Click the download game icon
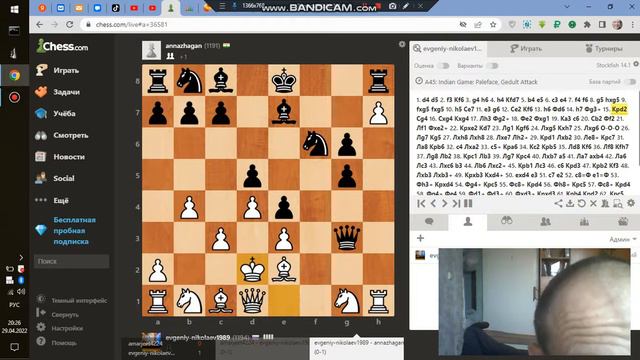The height and width of the screenshot is (360, 640). point(570,203)
